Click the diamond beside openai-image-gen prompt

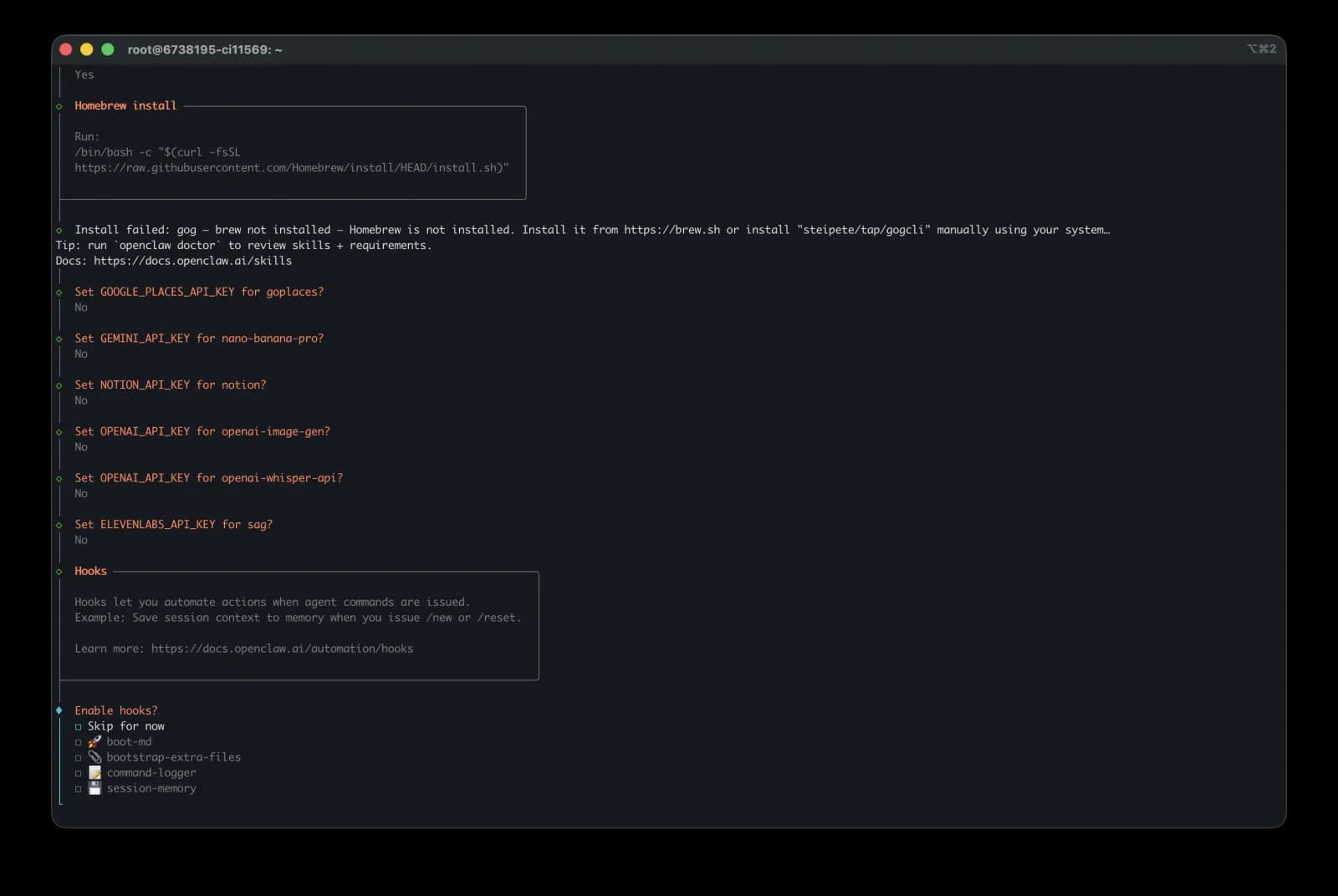(x=59, y=432)
